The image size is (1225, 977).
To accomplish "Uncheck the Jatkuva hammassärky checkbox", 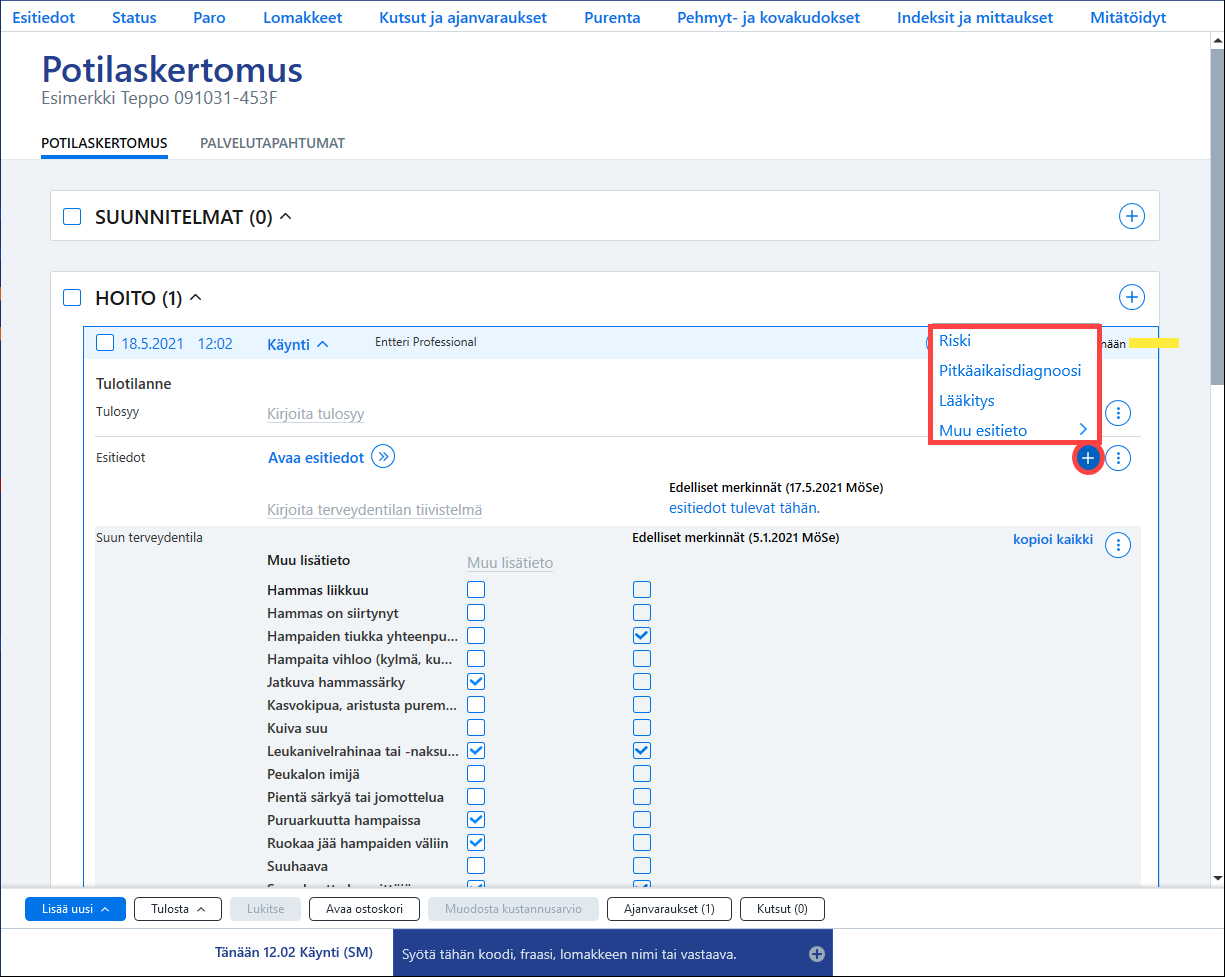I will tap(476, 682).
